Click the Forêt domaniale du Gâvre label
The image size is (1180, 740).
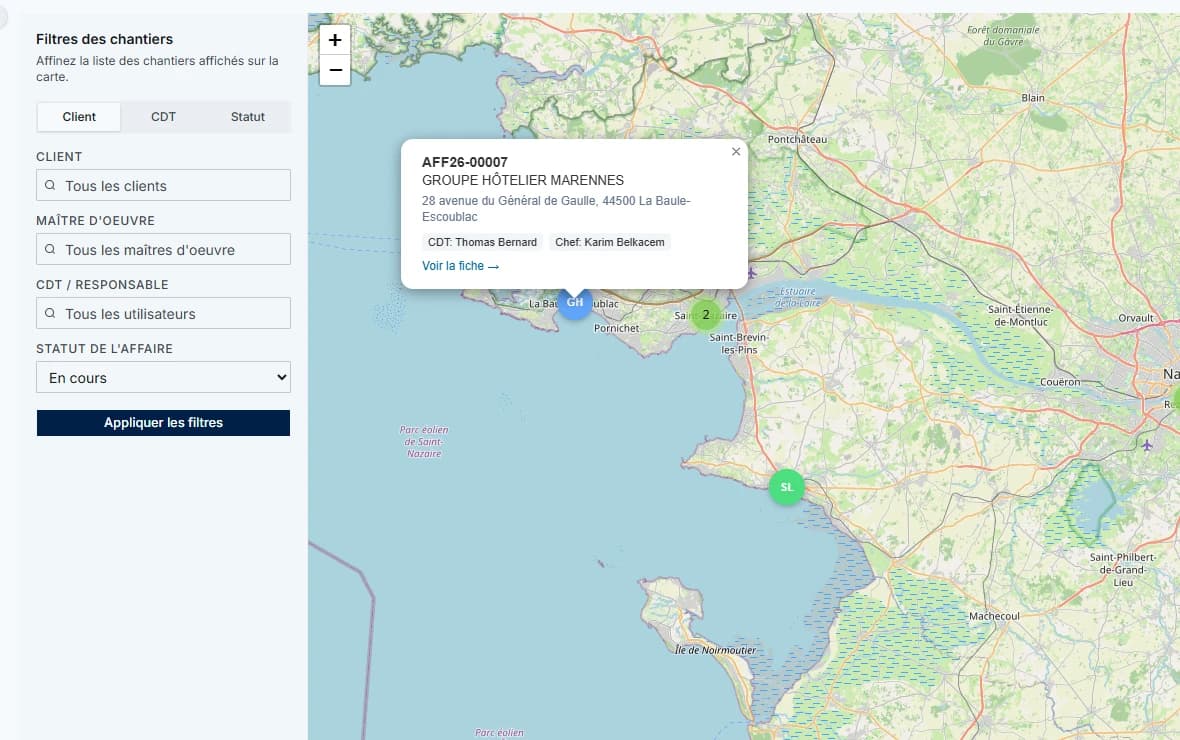1003,35
